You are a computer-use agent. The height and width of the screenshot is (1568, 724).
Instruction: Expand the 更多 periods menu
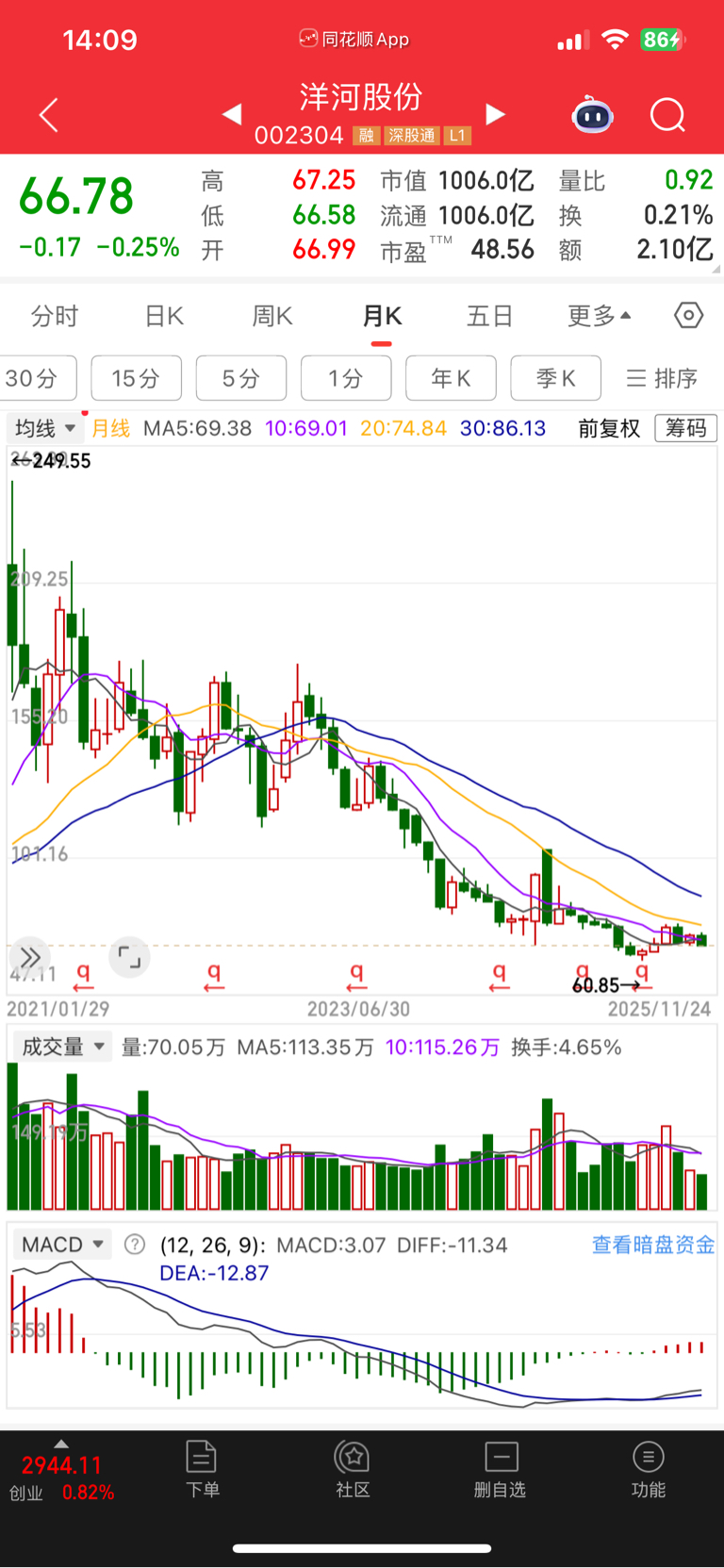600,316
